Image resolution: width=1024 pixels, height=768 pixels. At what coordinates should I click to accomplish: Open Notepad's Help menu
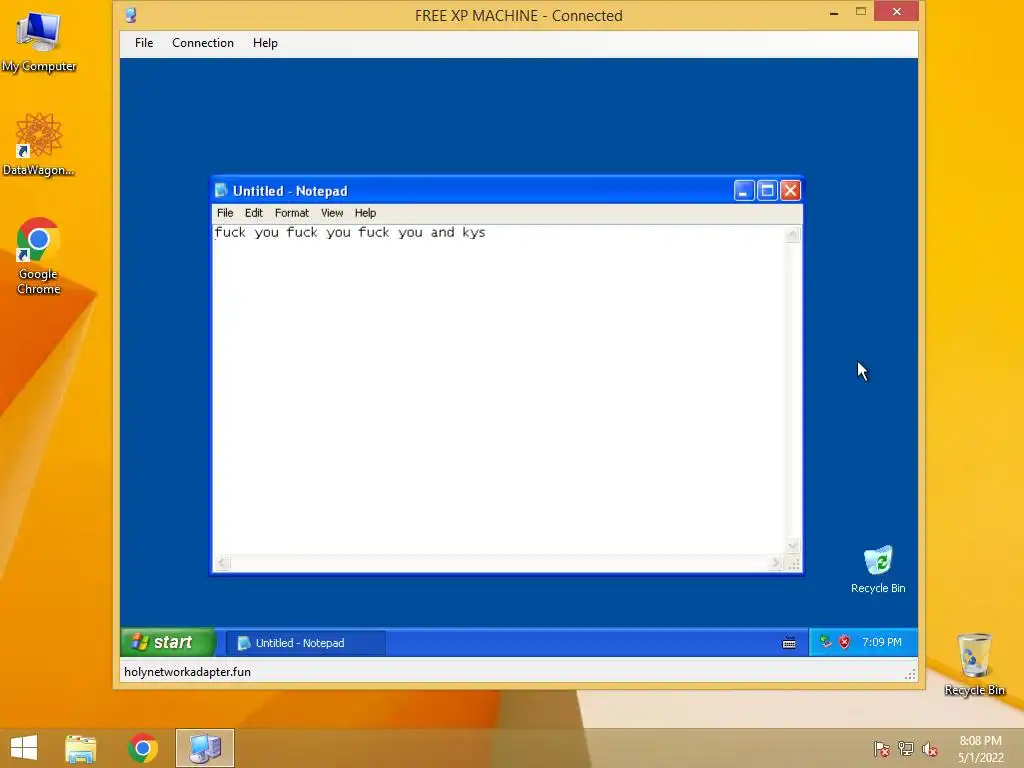[x=365, y=213]
